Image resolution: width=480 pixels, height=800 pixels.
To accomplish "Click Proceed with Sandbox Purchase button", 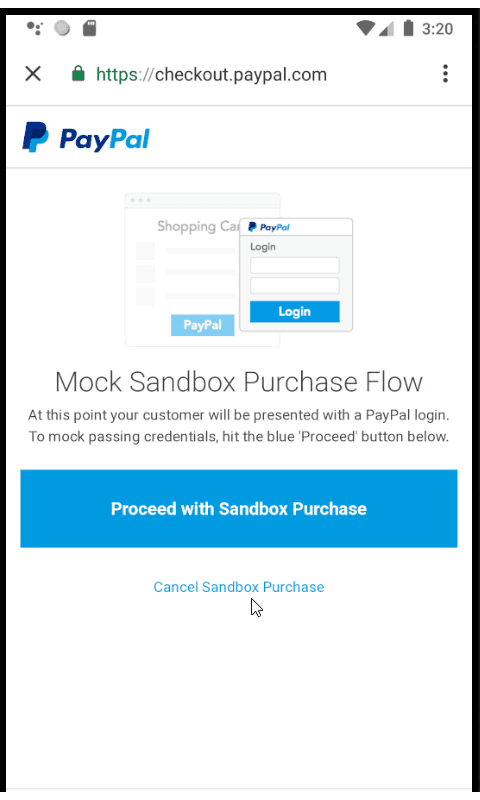I will [x=239, y=508].
